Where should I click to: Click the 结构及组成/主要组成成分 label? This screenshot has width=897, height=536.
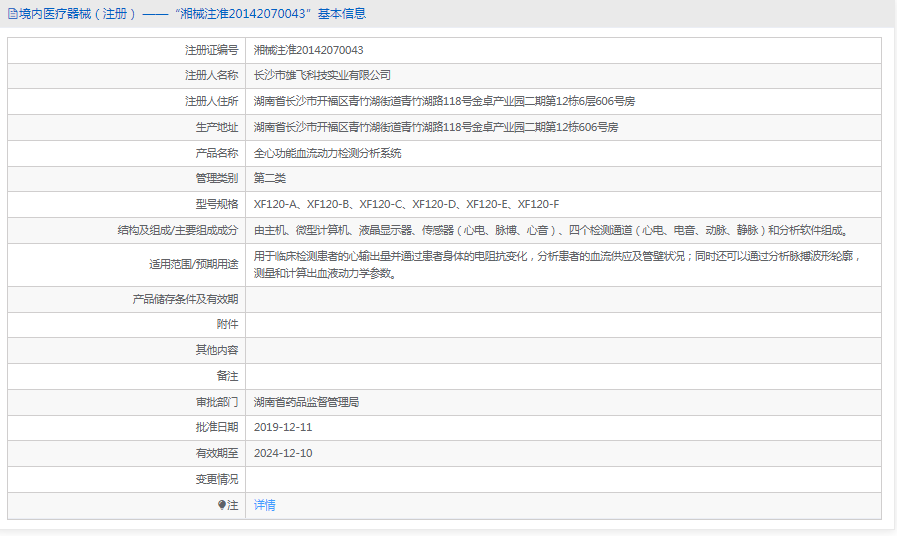click(x=178, y=231)
